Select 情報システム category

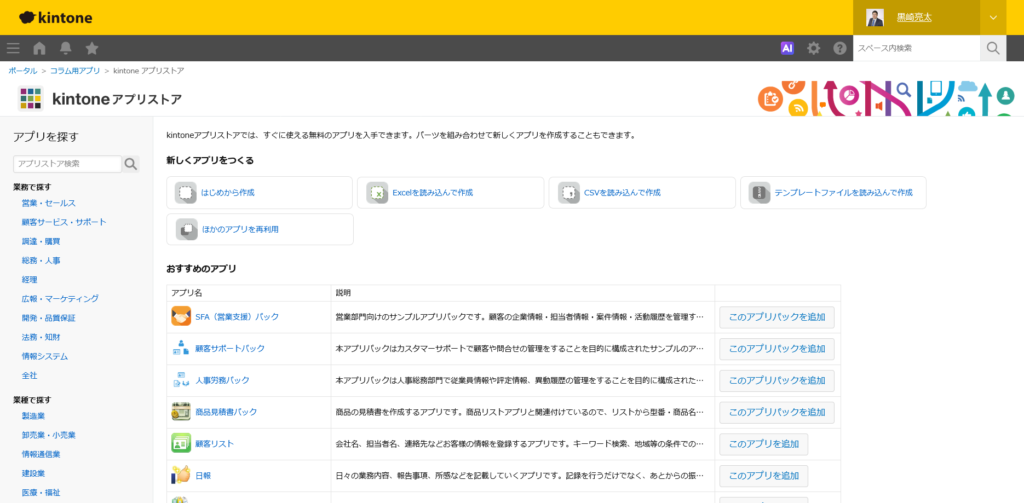click(44, 357)
